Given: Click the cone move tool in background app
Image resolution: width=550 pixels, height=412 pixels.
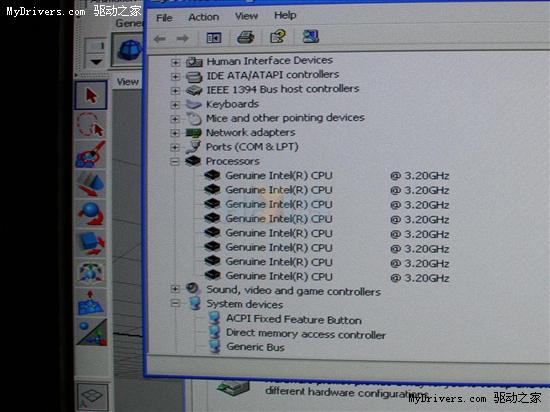Looking at the screenshot, I should click(x=90, y=184).
